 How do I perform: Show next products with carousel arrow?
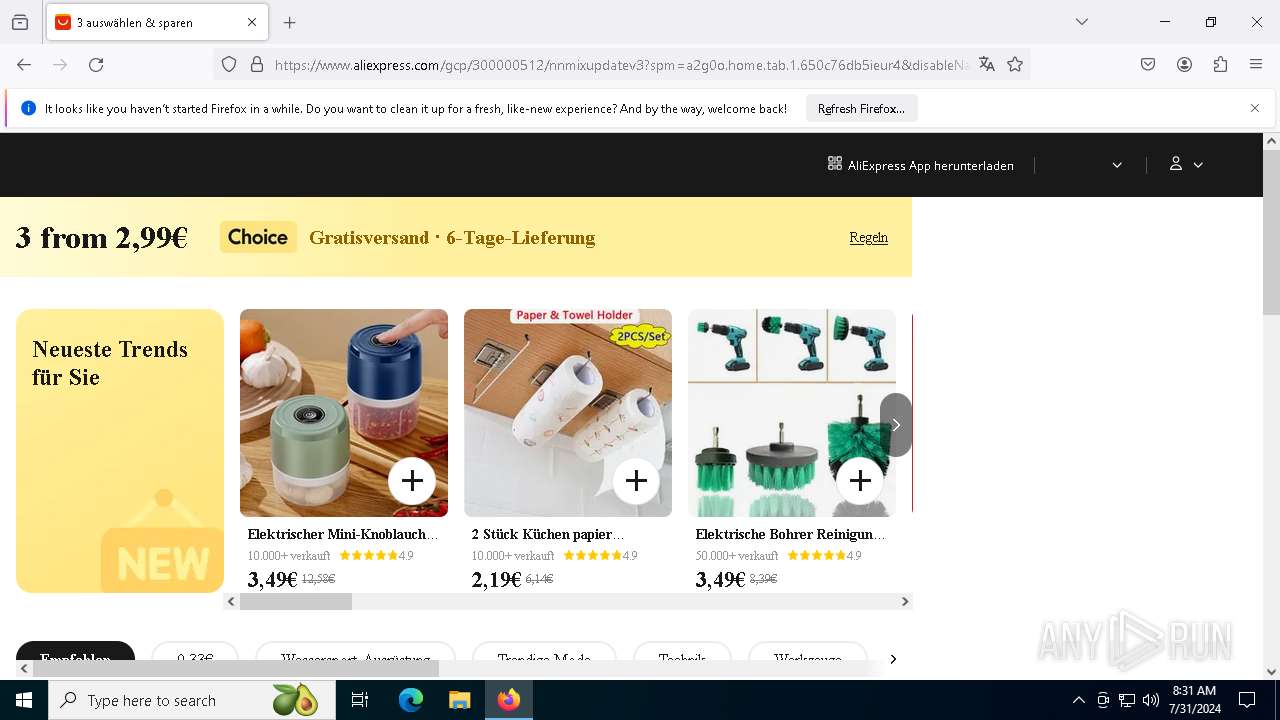[x=896, y=425]
